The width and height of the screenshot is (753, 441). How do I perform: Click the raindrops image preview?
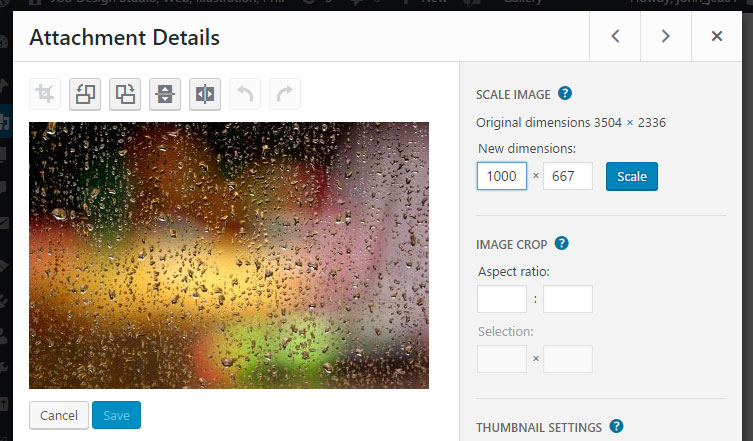coord(229,255)
